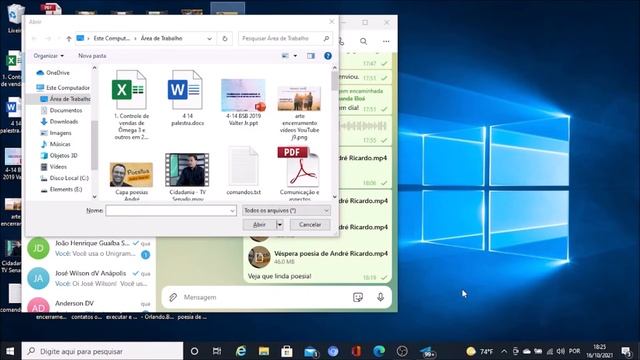Click the 'Pesquisar Área de Trabalho' search box
640x360 pixels.
click(x=285, y=38)
